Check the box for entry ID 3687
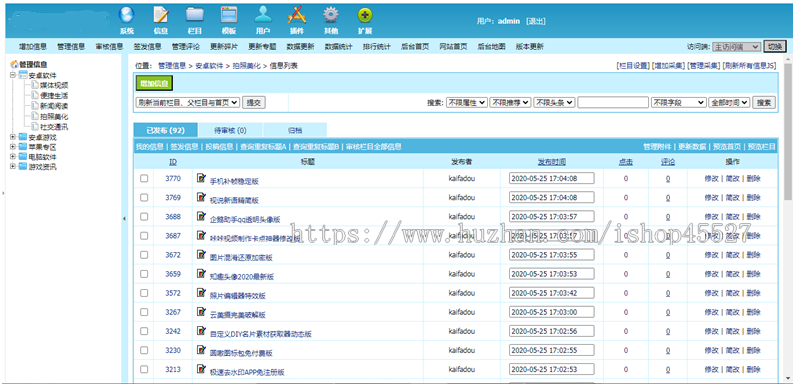Viewport: 795px width, 386px height. (144, 236)
